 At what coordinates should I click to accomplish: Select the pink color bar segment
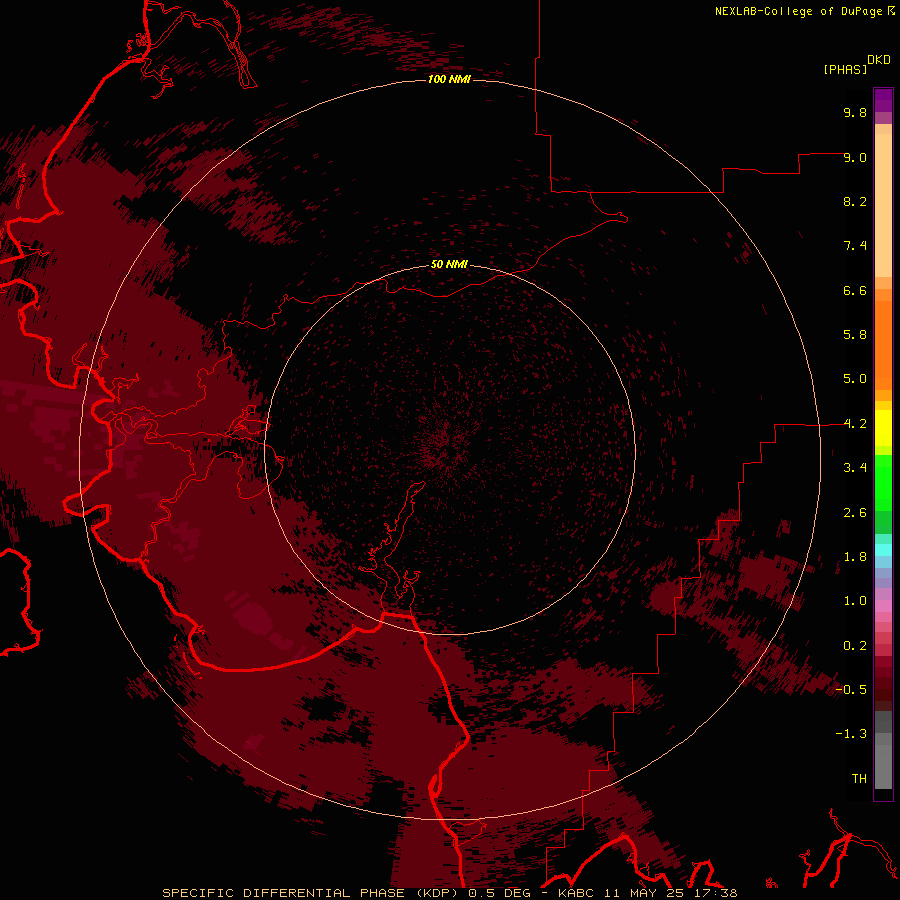(883, 606)
